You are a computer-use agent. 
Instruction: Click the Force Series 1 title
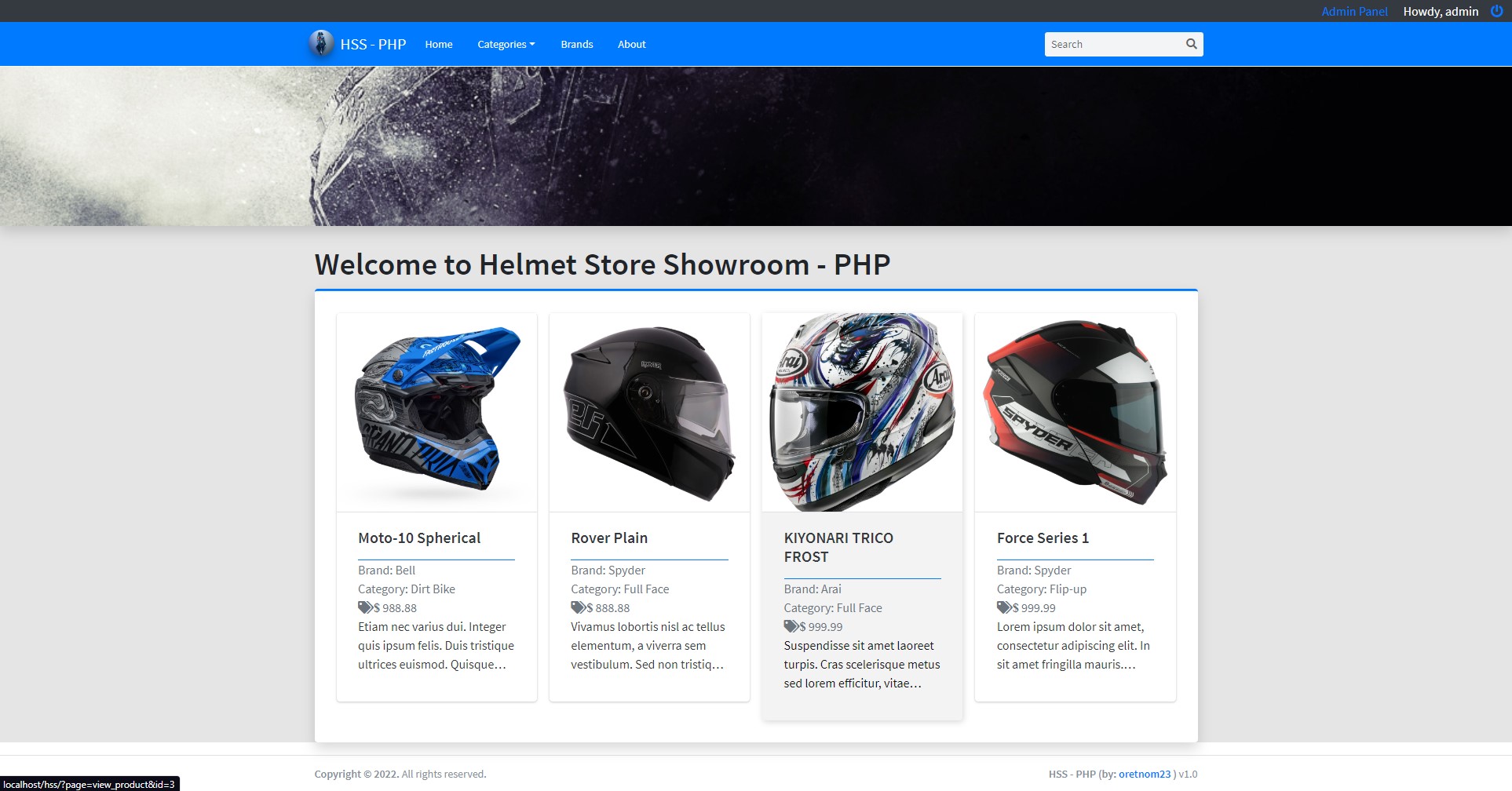pyautogui.click(x=1043, y=538)
